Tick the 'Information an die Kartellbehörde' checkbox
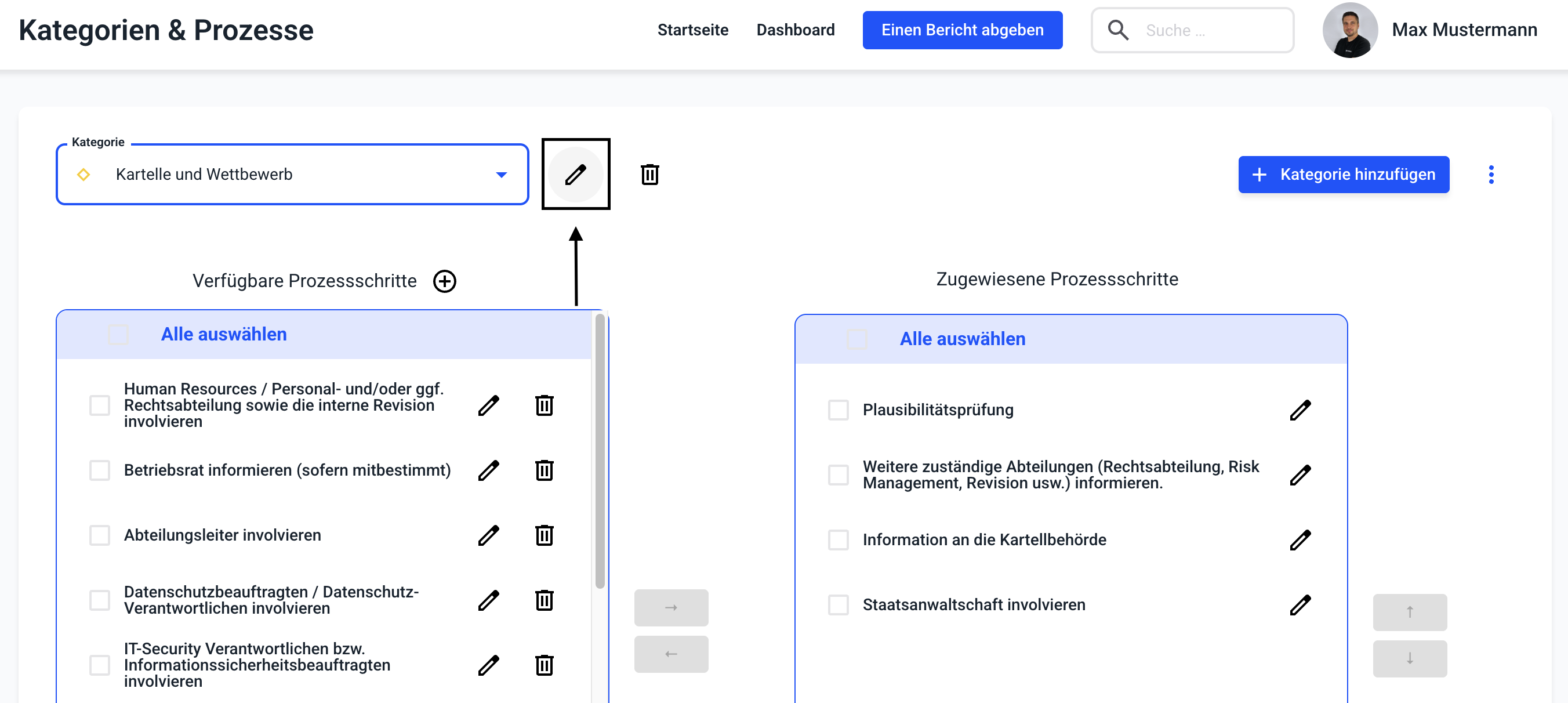Image resolution: width=1568 pixels, height=703 pixels. pos(838,540)
